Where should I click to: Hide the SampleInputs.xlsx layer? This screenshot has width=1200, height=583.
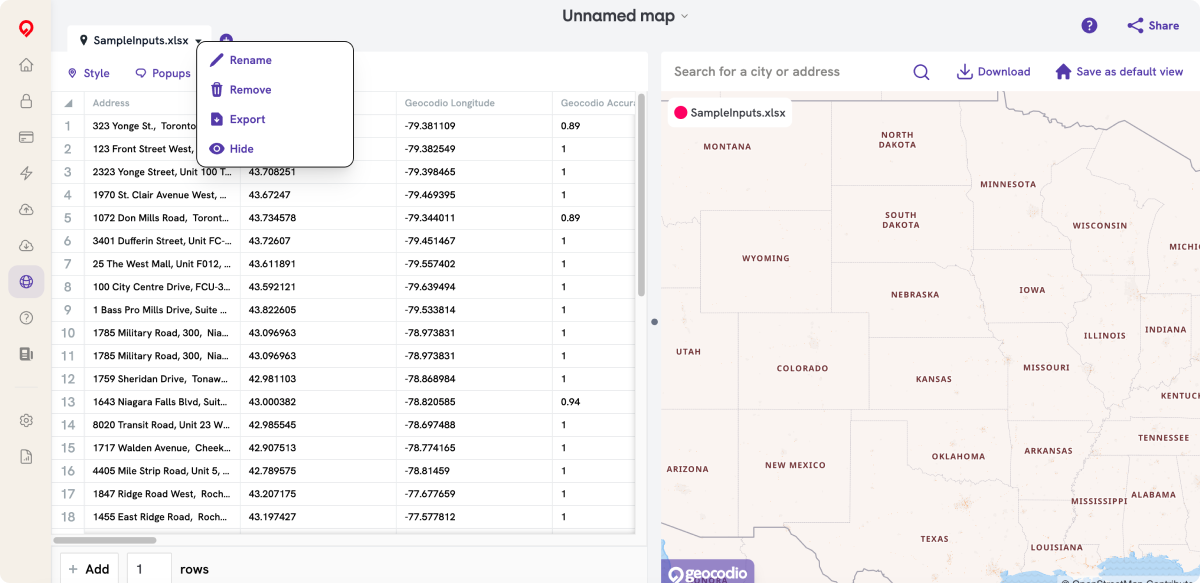231,148
